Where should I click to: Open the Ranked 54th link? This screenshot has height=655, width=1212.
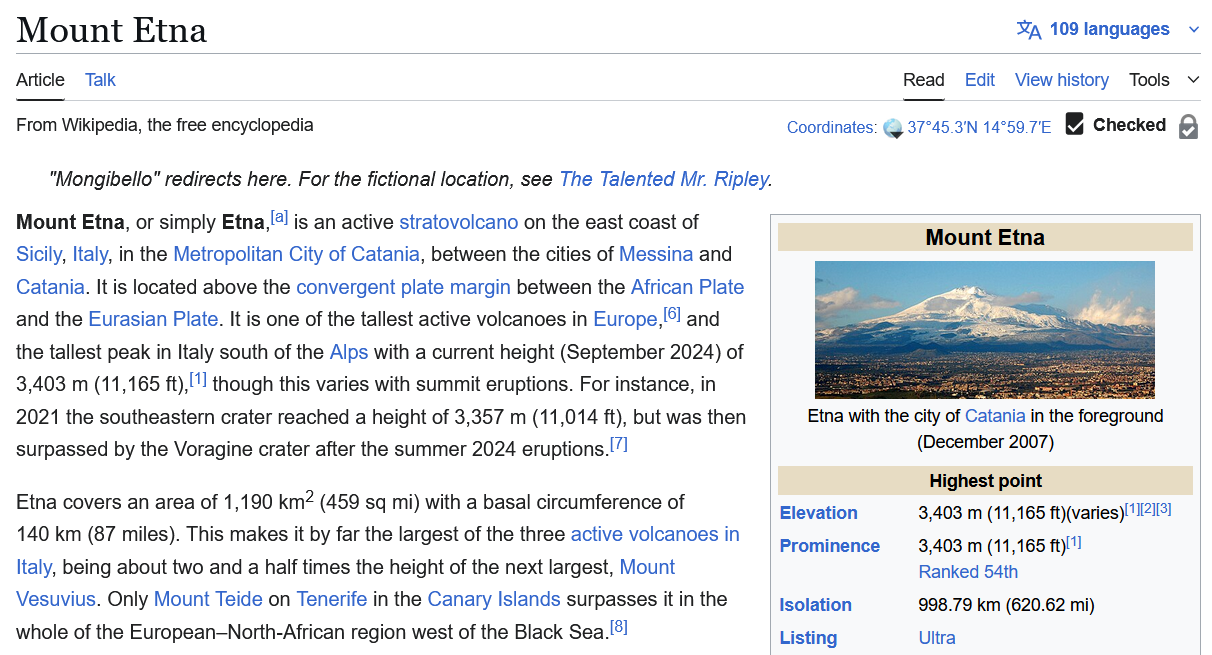(968, 572)
